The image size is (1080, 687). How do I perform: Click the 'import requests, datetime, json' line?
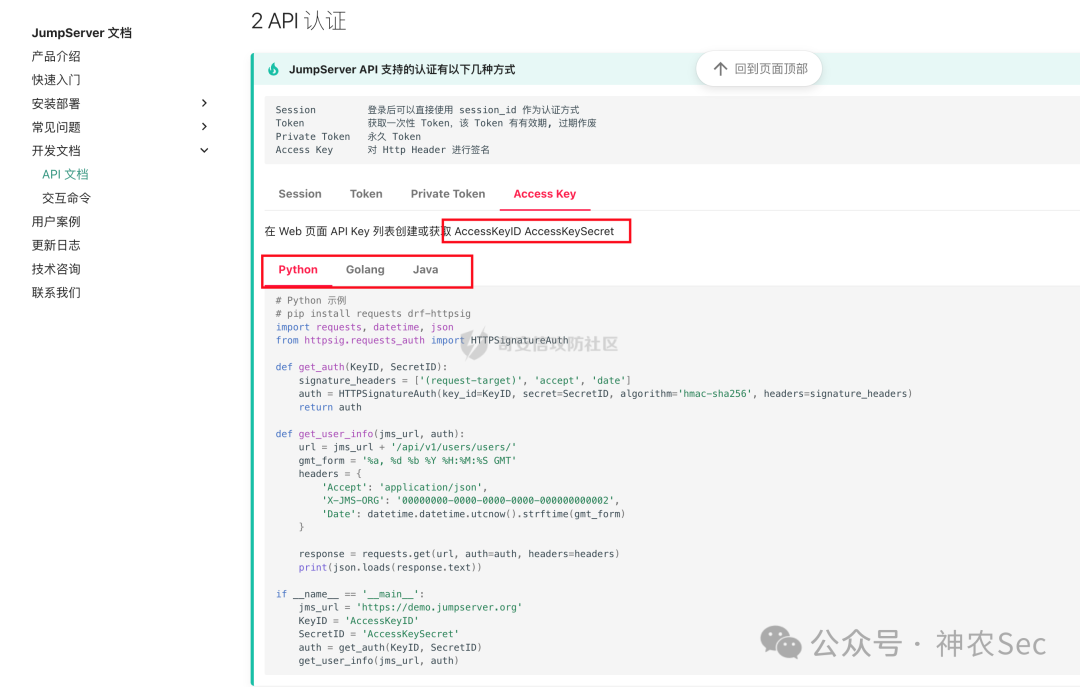[364, 327]
